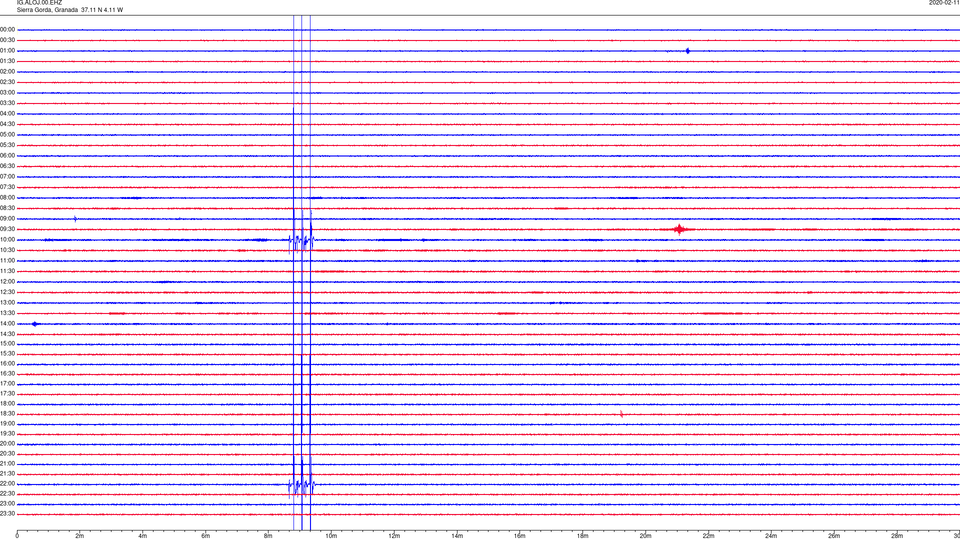Click the 18m tick label on axis

[x=583, y=536]
